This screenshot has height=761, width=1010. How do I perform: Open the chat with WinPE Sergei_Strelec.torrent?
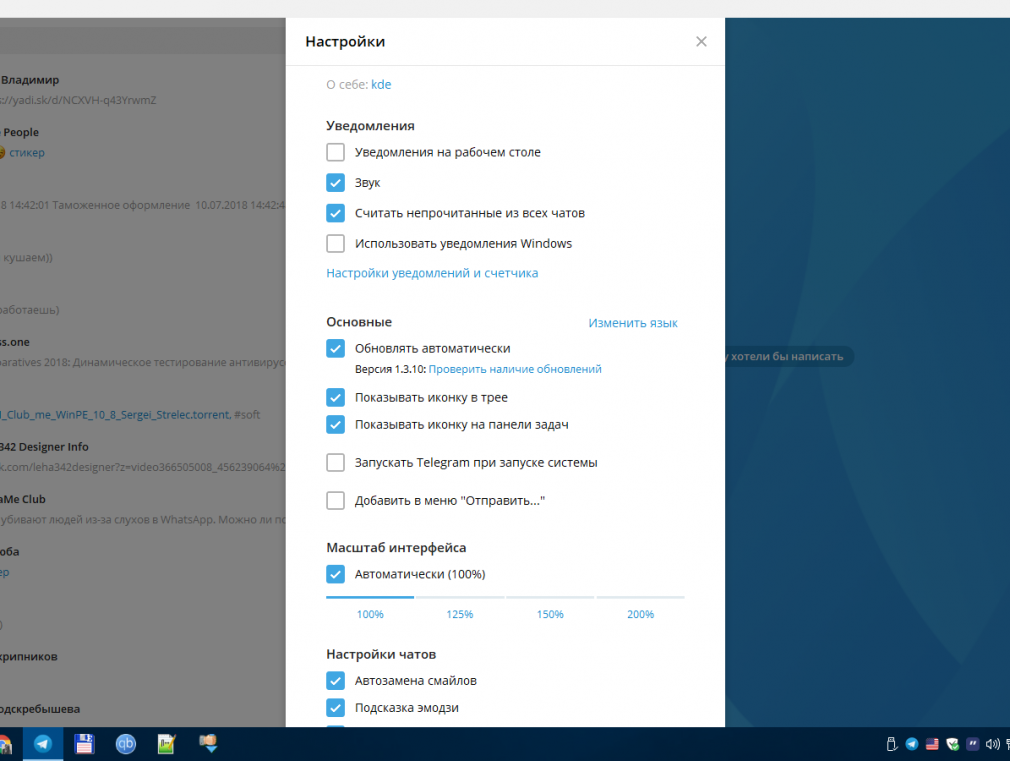142,404
